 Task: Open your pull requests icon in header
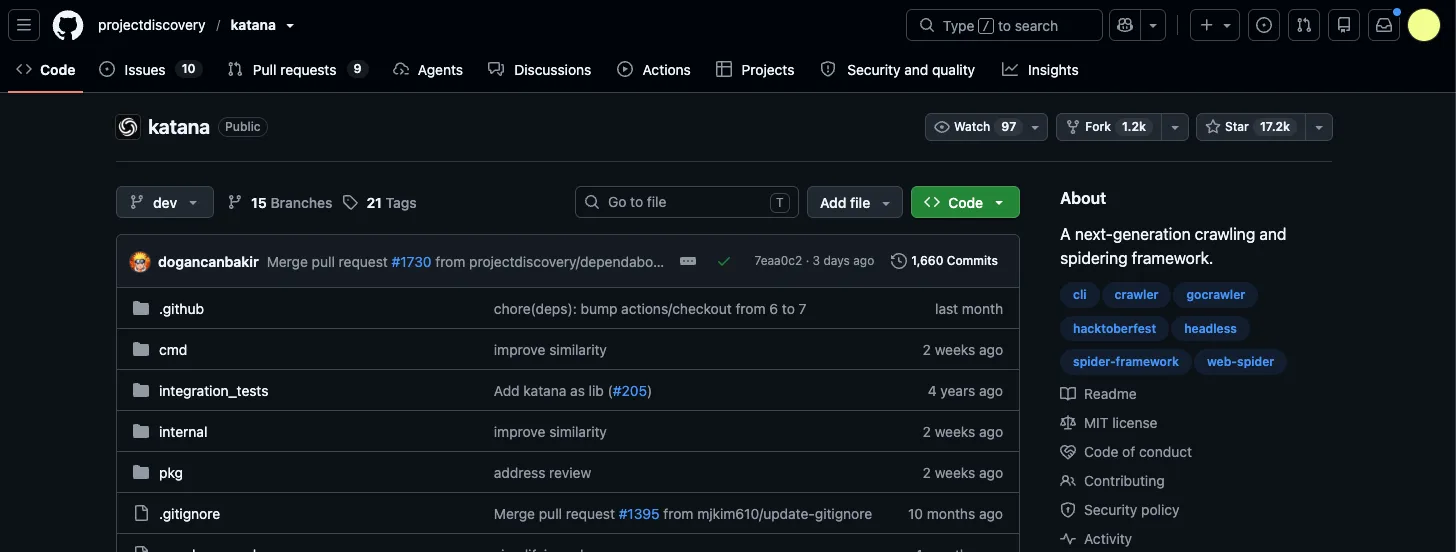pos(1304,25)
